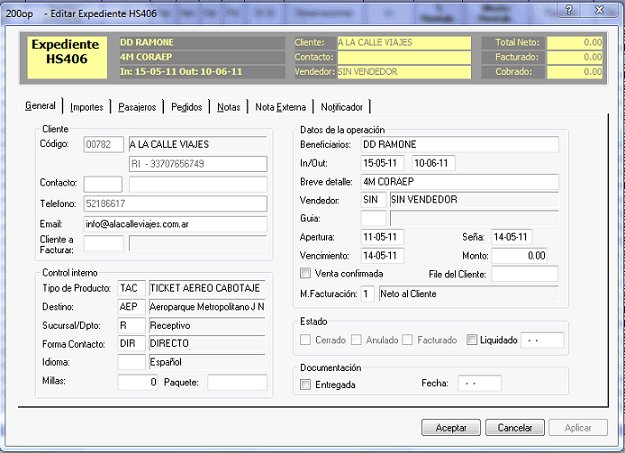Open the help question mark button
The height and width of the screenshot is (453, 625).
pos(569,10)
